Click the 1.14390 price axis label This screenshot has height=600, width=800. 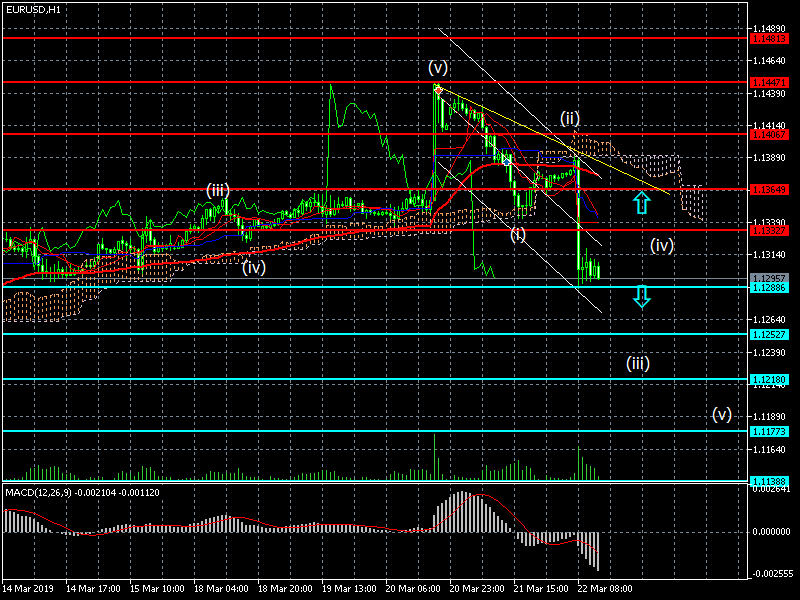tap(769, 94)
